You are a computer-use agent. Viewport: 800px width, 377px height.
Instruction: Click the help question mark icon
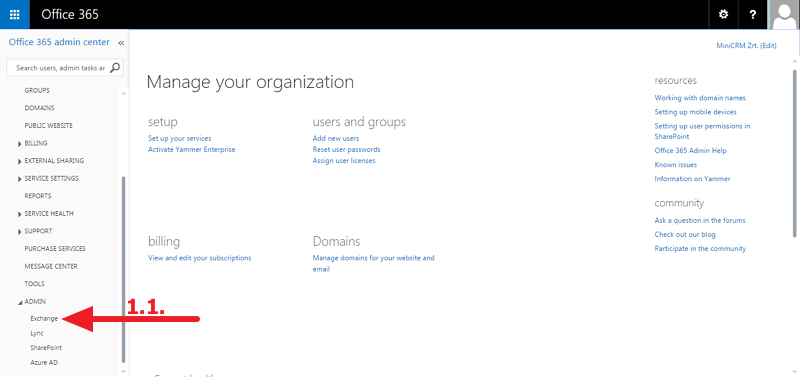click(x=753, y=14)
